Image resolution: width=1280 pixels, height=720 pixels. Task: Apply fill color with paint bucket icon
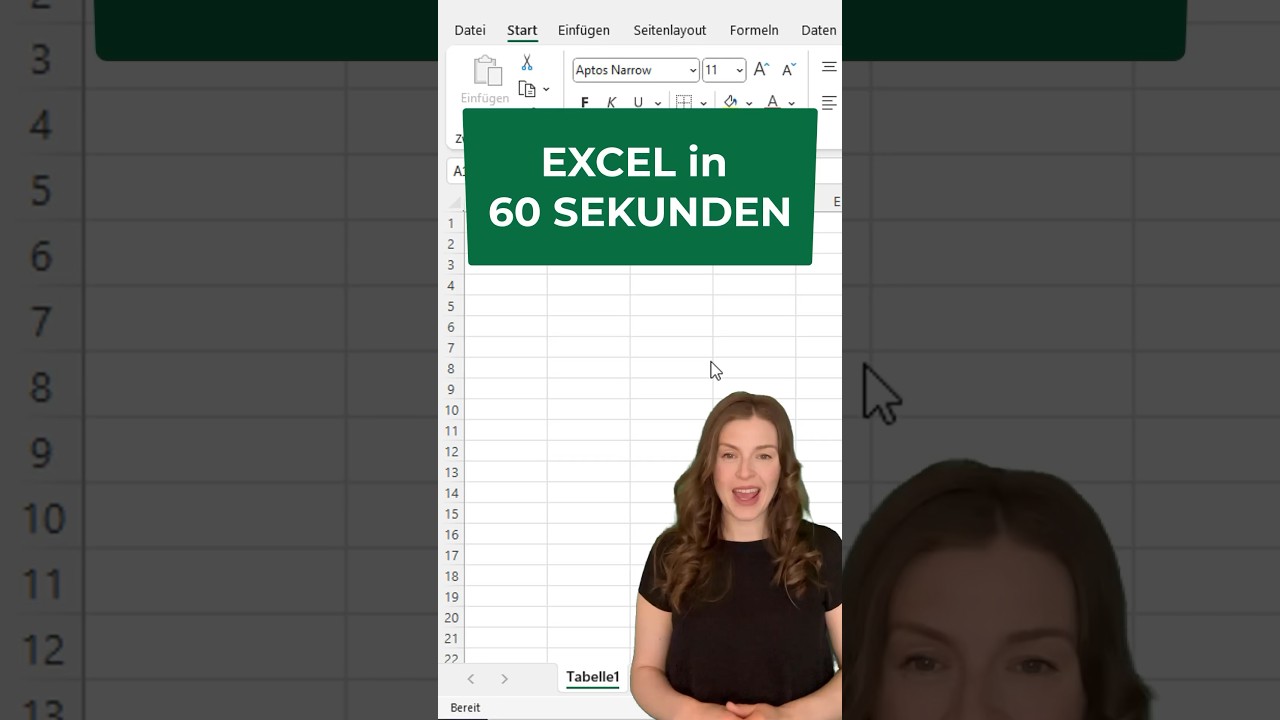(730, 103)
